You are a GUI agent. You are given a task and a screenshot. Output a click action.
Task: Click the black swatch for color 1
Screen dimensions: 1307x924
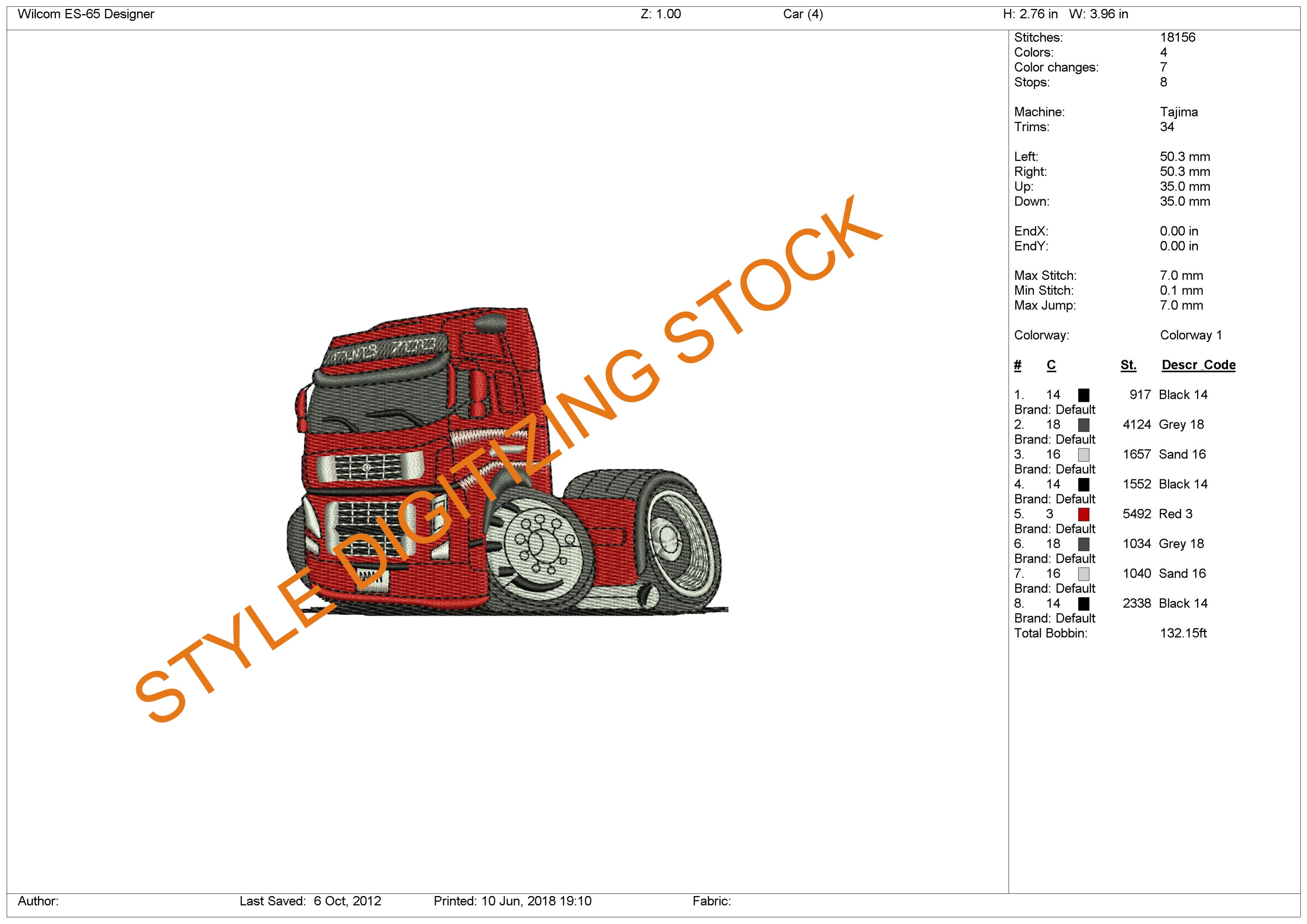(x=1083, y=395)
